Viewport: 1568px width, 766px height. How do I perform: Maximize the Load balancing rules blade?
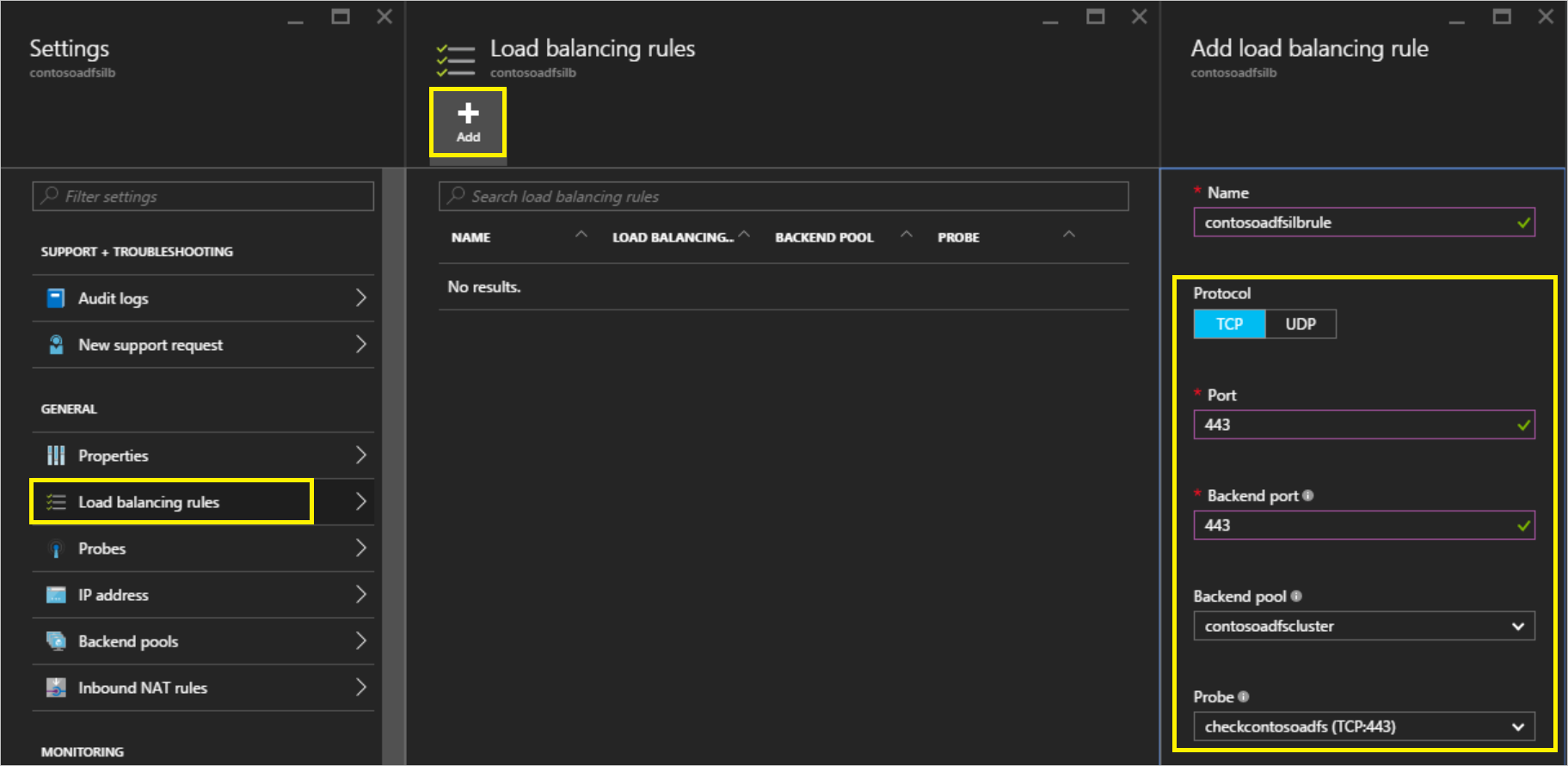tap(1095, 16)
